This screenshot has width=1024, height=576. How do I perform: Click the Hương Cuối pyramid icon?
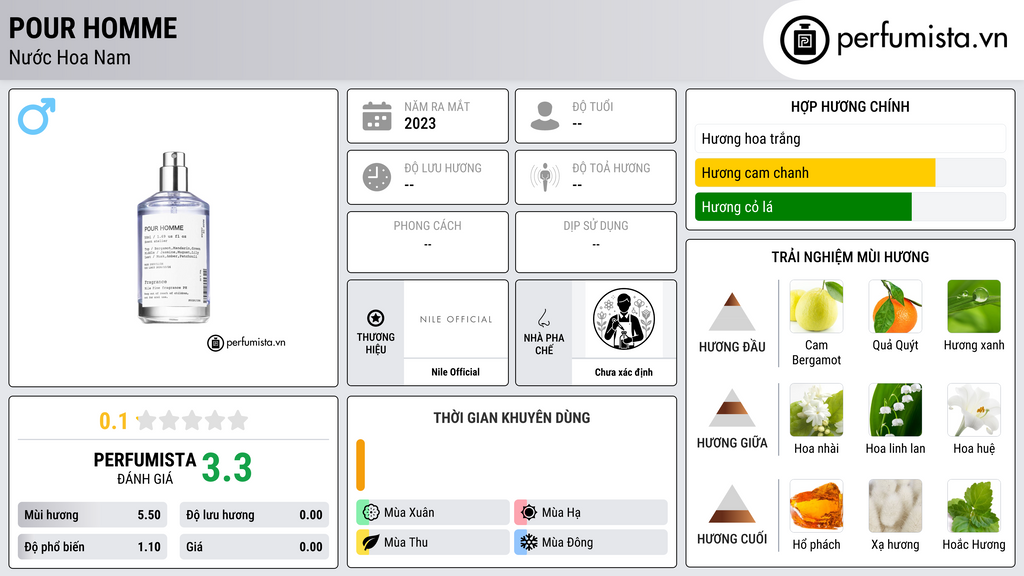[732, 504]
